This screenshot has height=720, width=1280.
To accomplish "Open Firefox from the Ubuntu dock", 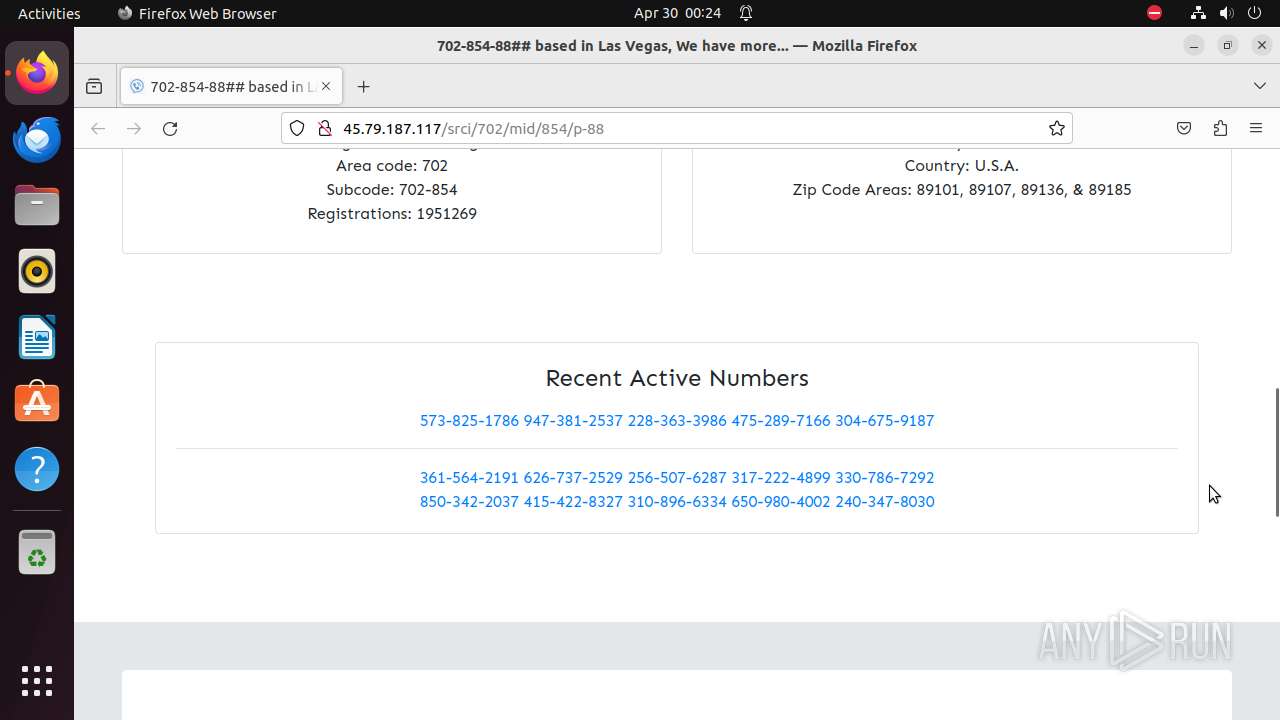I will tap(37, 73).
